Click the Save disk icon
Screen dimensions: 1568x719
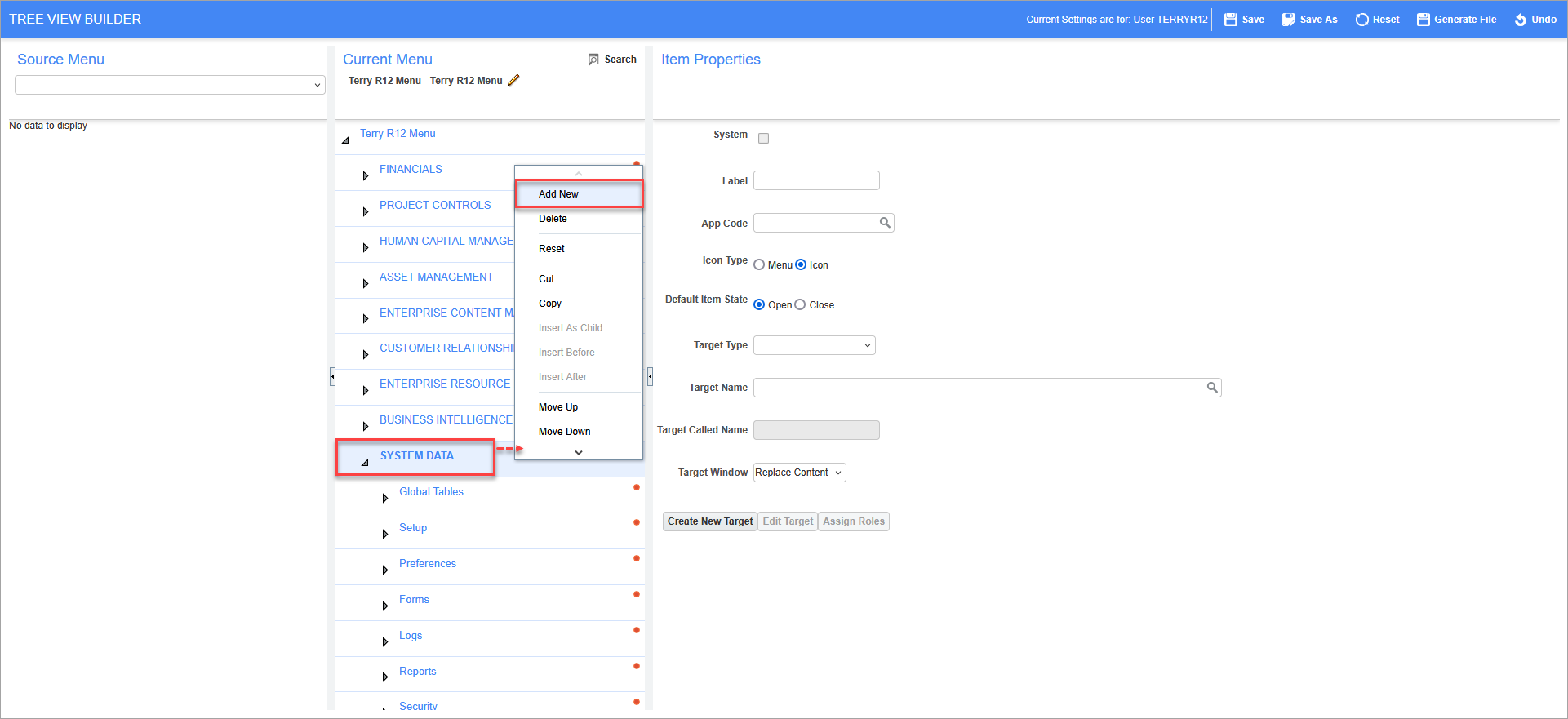(x=1230, y=20)
